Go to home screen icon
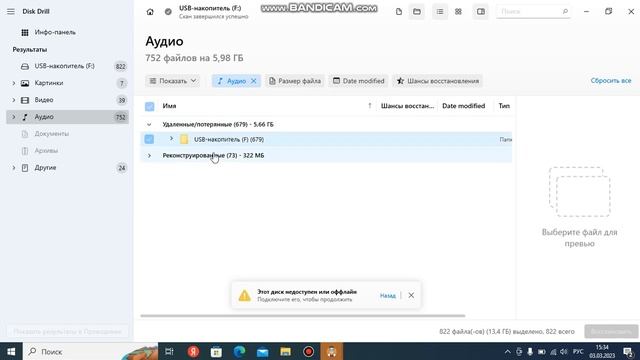640x360 pixels. pos(150,12)
